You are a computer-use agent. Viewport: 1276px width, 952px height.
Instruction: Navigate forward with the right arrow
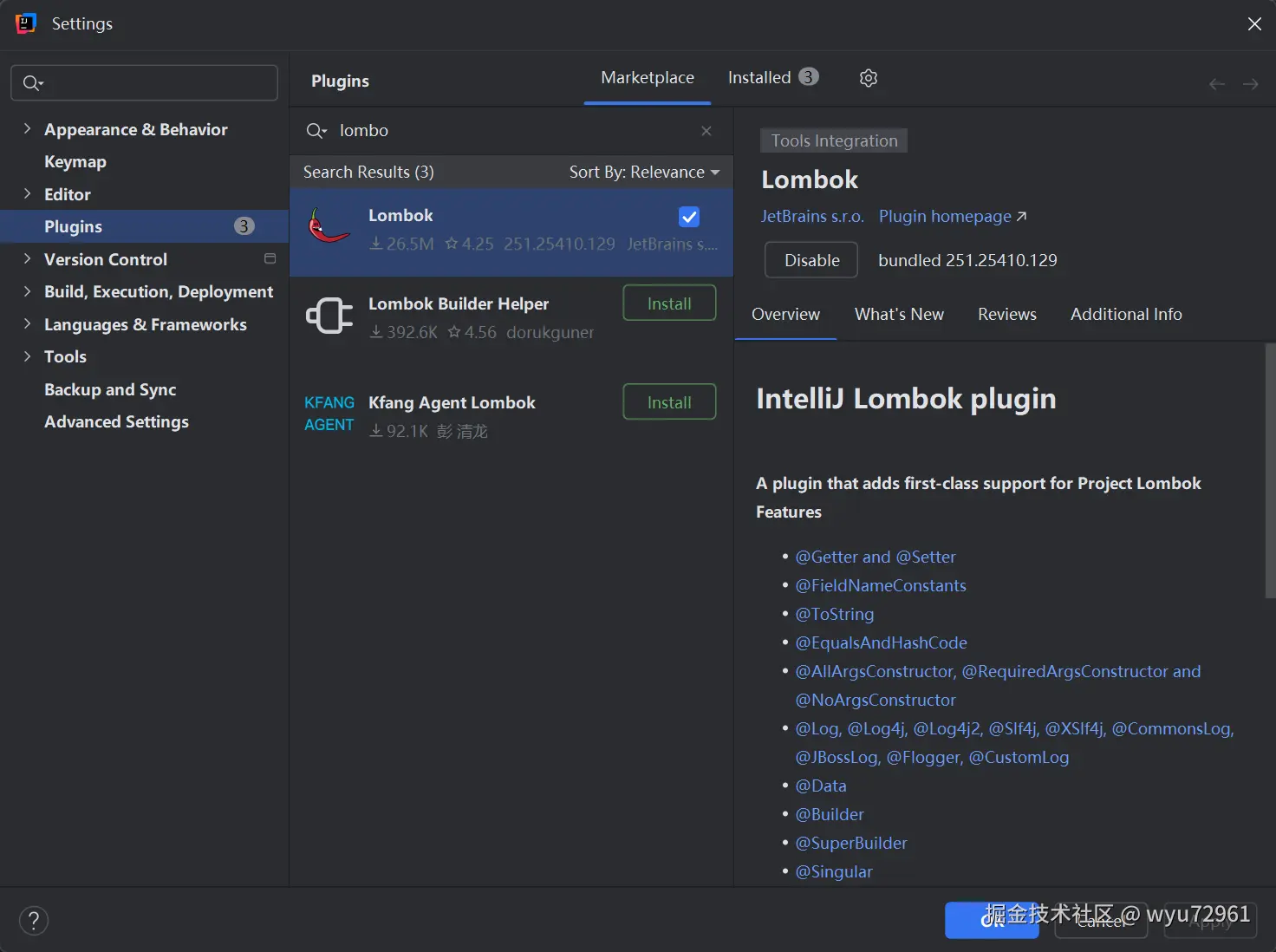point(1250,84)
